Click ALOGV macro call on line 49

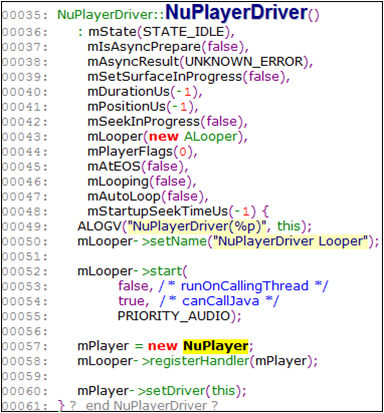pos(99,226)
